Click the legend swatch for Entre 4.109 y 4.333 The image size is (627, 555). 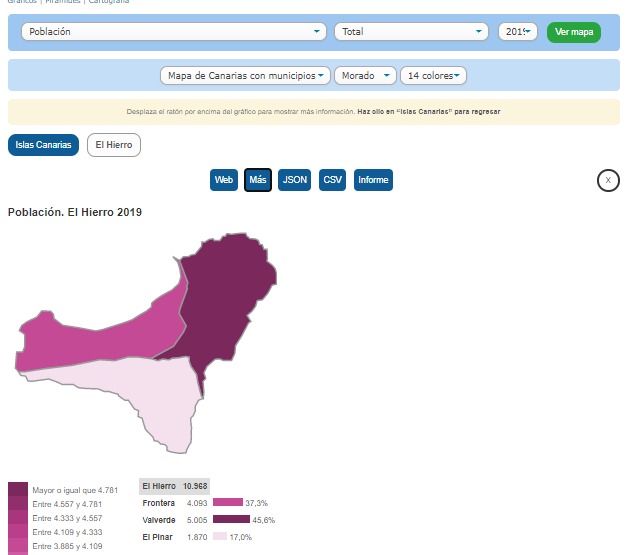(18, 531)
